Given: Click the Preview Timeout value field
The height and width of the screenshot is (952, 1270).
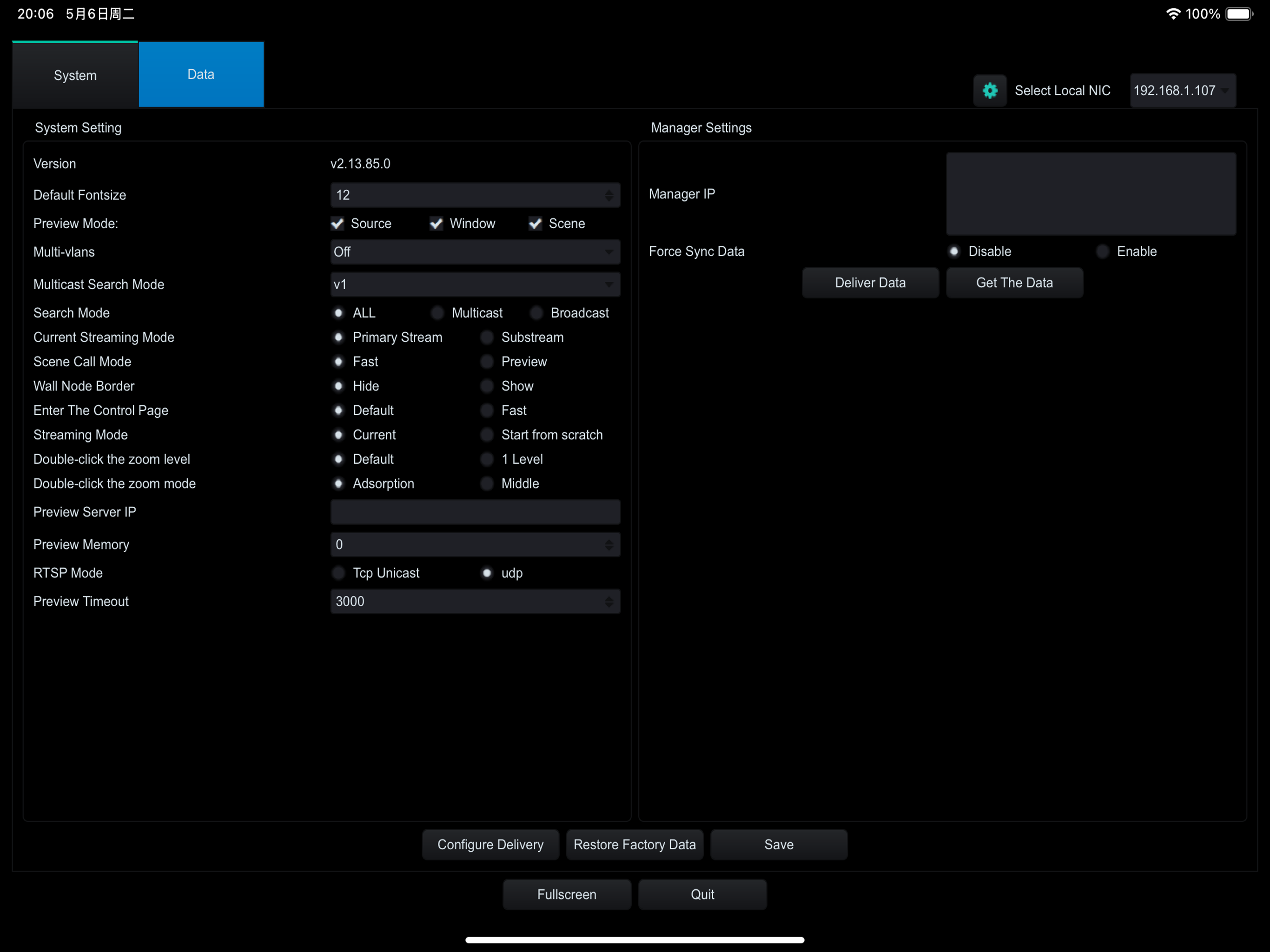Looking at the screenshot, I should pos(475,601).
